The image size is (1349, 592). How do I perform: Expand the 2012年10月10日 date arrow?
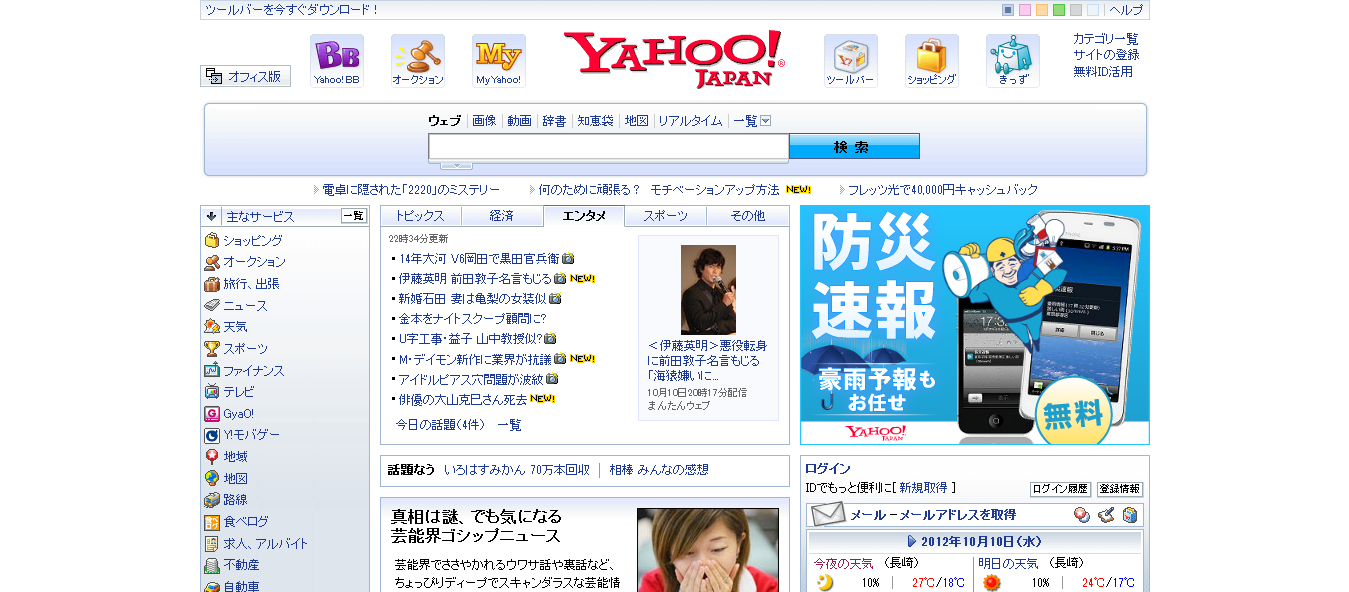coord(912,542)
